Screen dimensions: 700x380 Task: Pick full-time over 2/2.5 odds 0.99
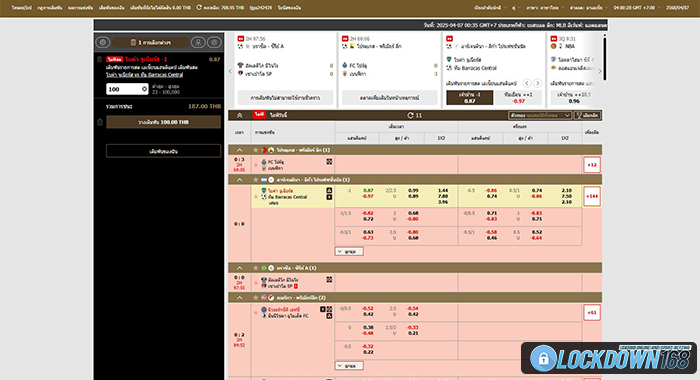click(413, 190)
